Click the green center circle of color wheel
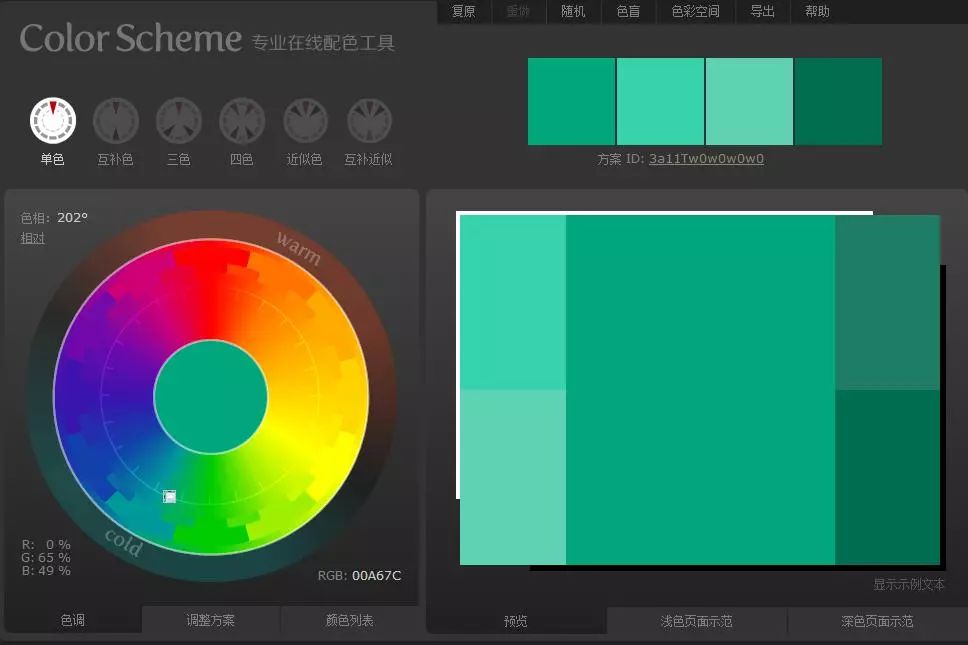 (211, 397)
